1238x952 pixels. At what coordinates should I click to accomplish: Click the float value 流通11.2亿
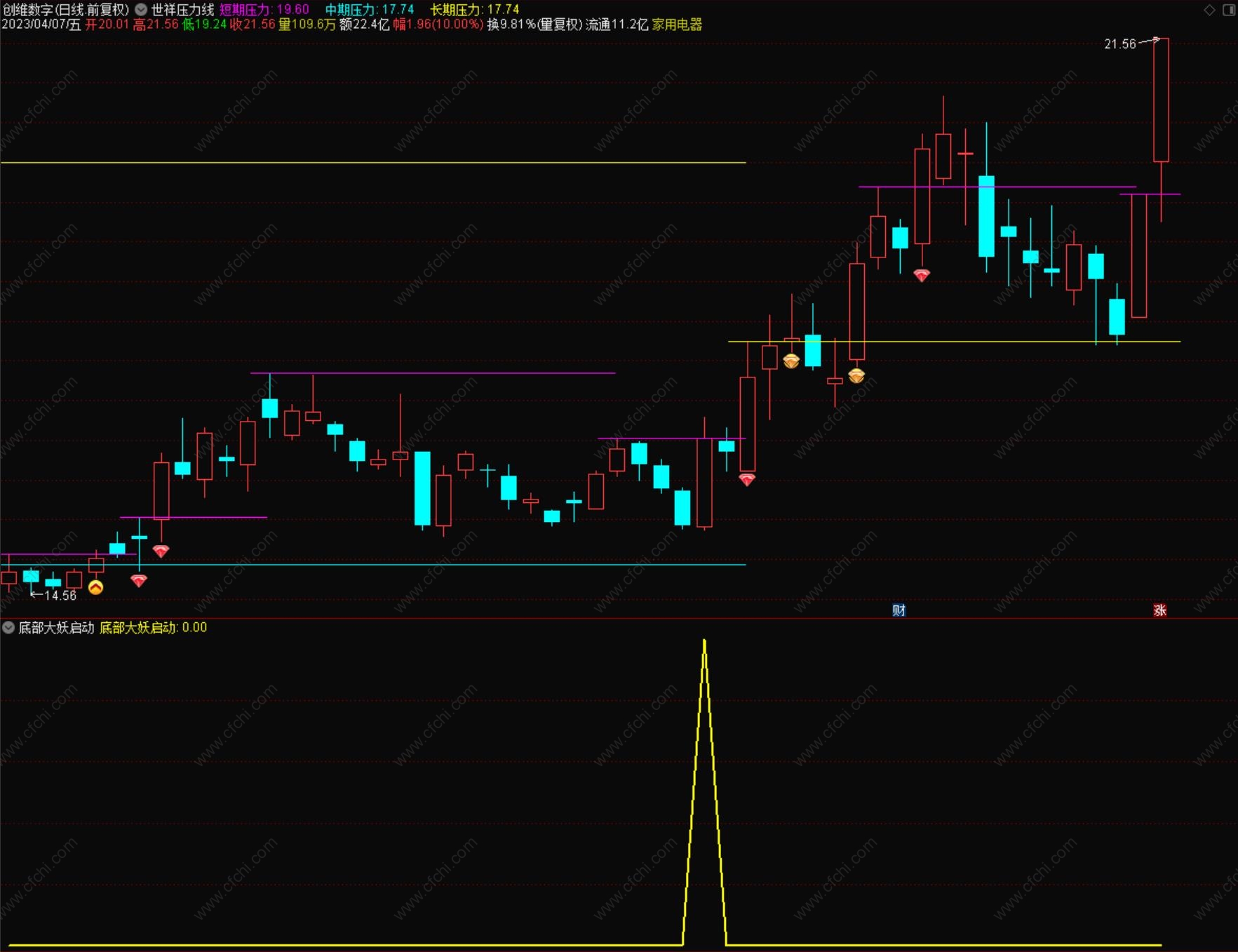click(x=617, y=25)
